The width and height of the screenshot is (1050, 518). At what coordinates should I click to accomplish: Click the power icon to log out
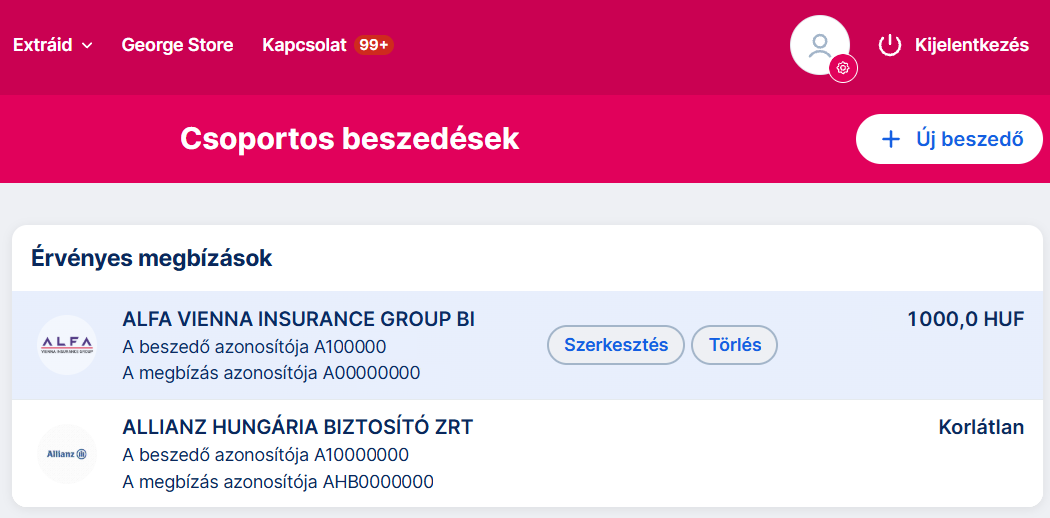click(889, 45)
